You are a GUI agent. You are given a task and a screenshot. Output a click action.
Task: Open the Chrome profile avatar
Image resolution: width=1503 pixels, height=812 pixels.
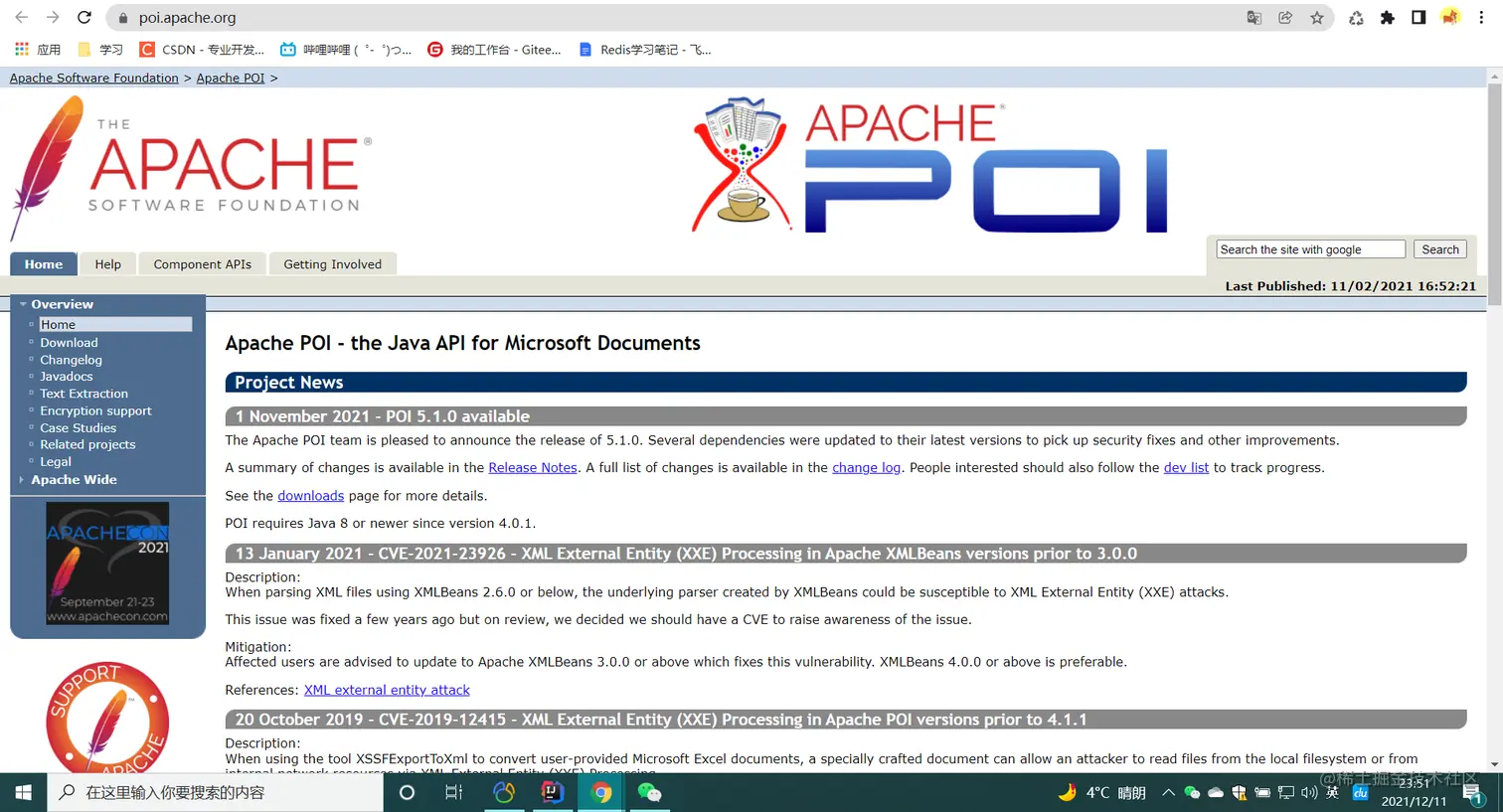tap(1450, 18)
